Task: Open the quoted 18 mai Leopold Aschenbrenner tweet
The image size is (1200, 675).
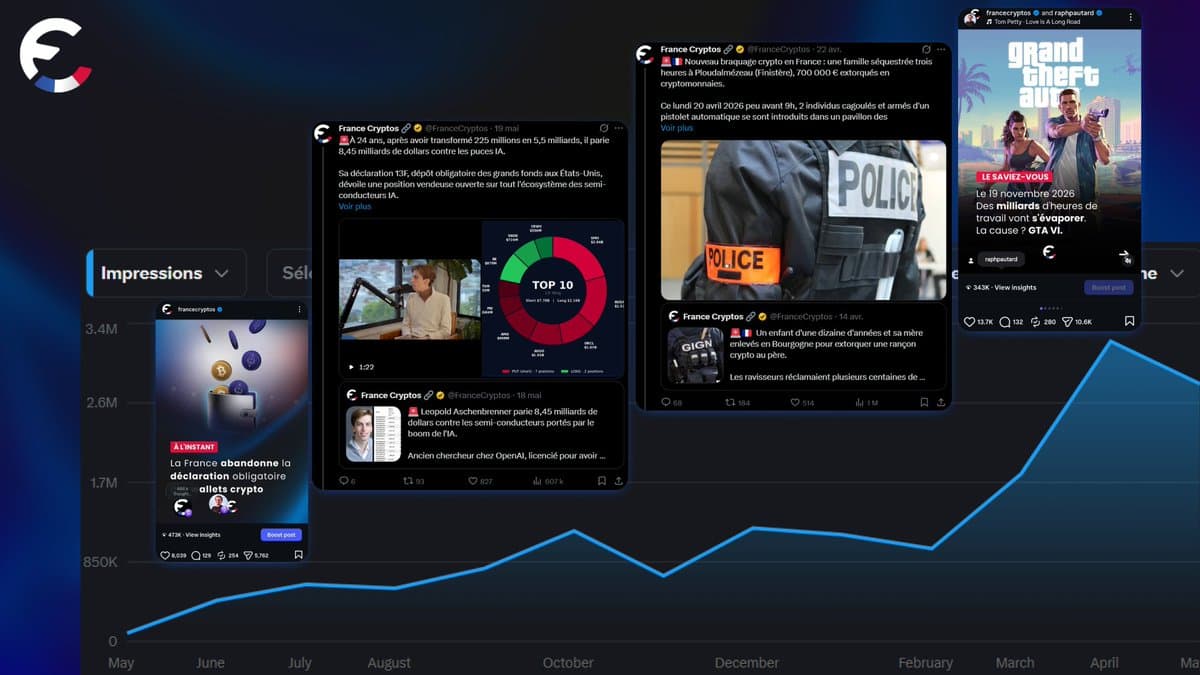Action: (481, 424)
